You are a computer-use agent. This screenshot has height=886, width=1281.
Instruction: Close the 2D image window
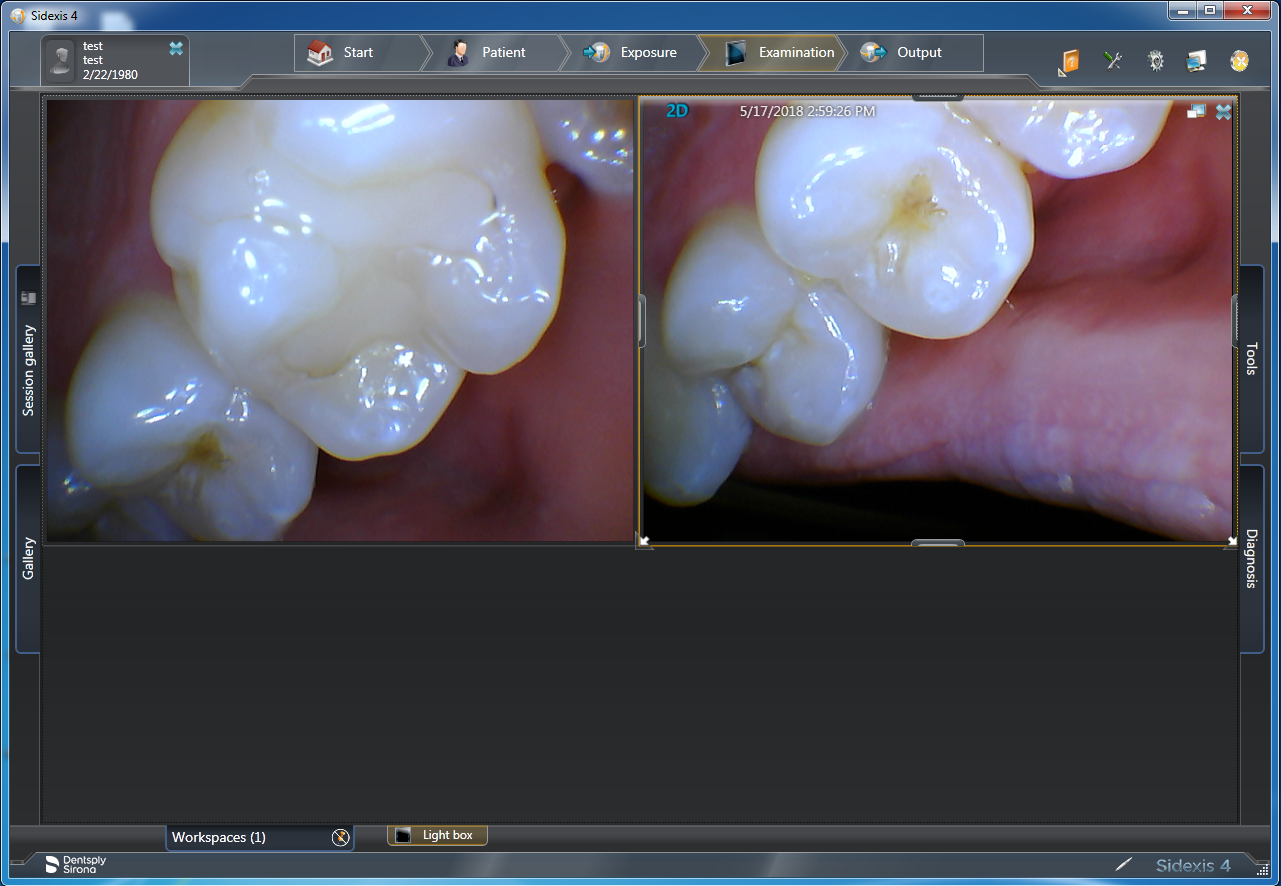click(x=1223, y=112)
